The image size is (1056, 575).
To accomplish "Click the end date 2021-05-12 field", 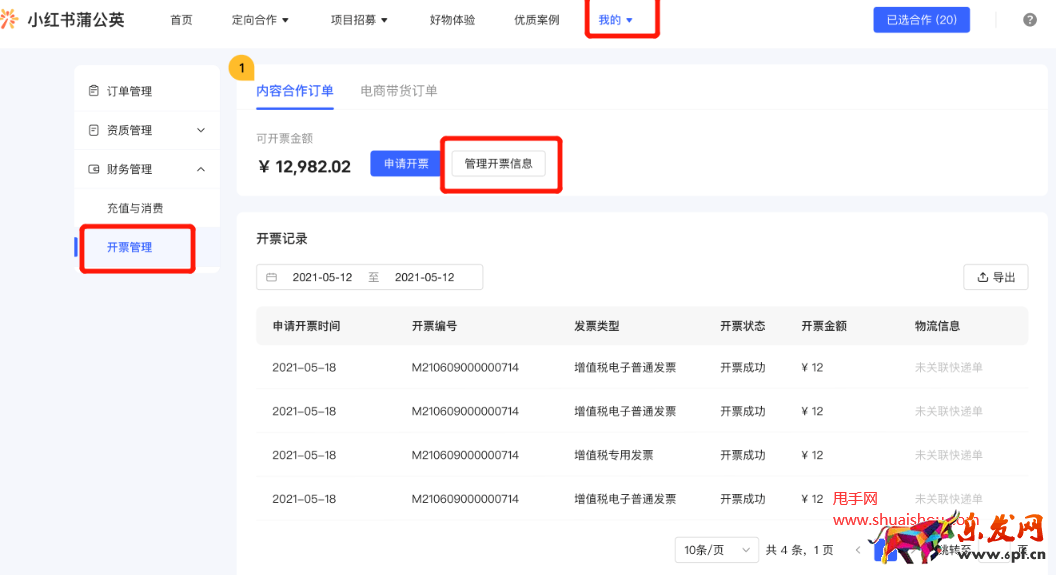I will tap(424, 277).
